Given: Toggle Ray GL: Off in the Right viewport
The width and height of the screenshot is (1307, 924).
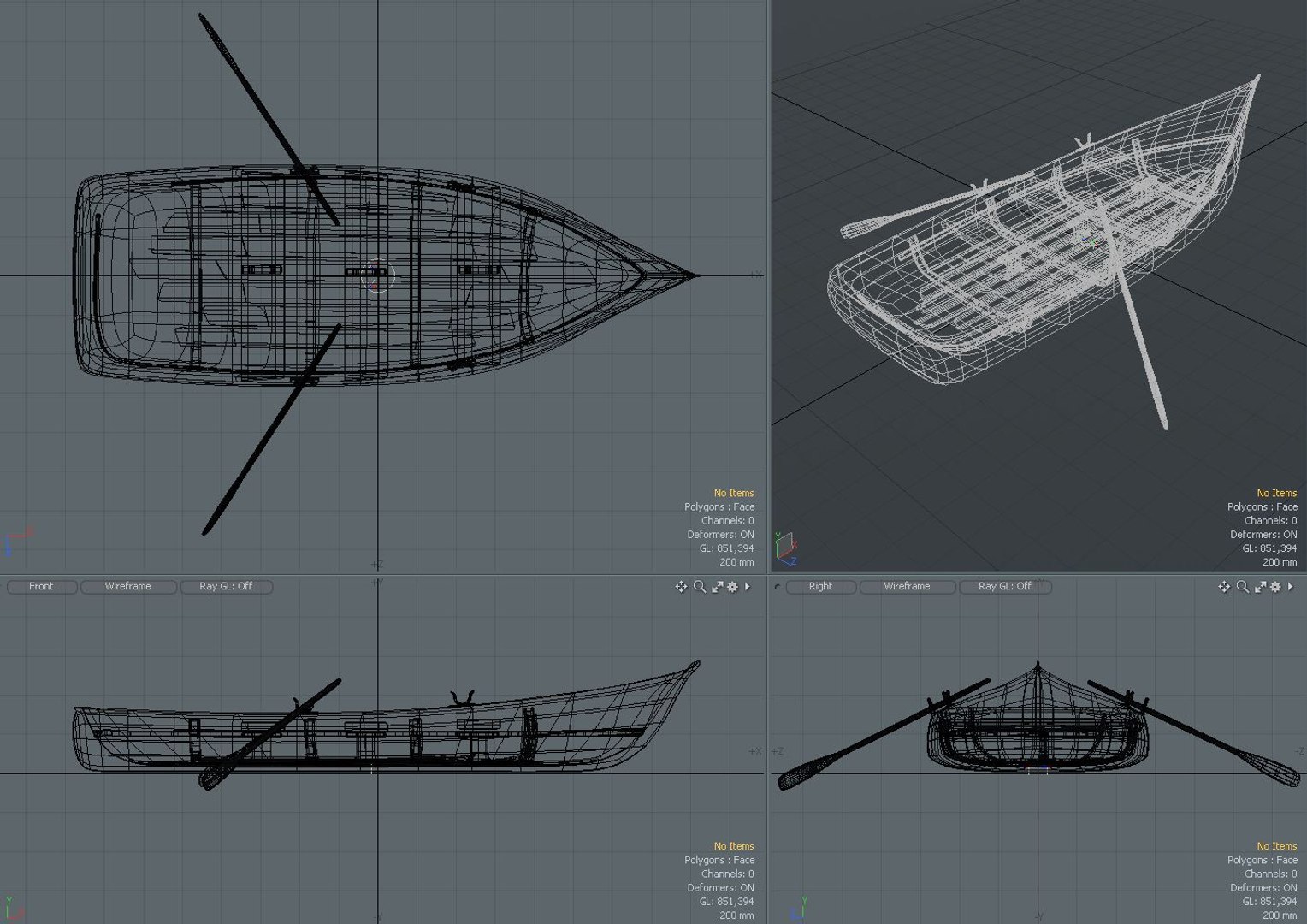Looking at the screenshot, I should [1005, 587].
